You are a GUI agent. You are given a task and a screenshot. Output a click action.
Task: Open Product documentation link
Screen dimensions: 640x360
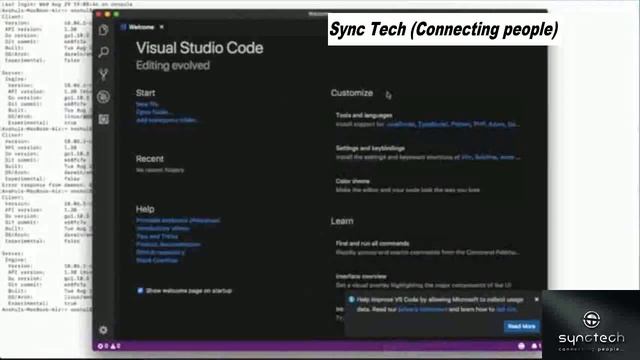168,244
